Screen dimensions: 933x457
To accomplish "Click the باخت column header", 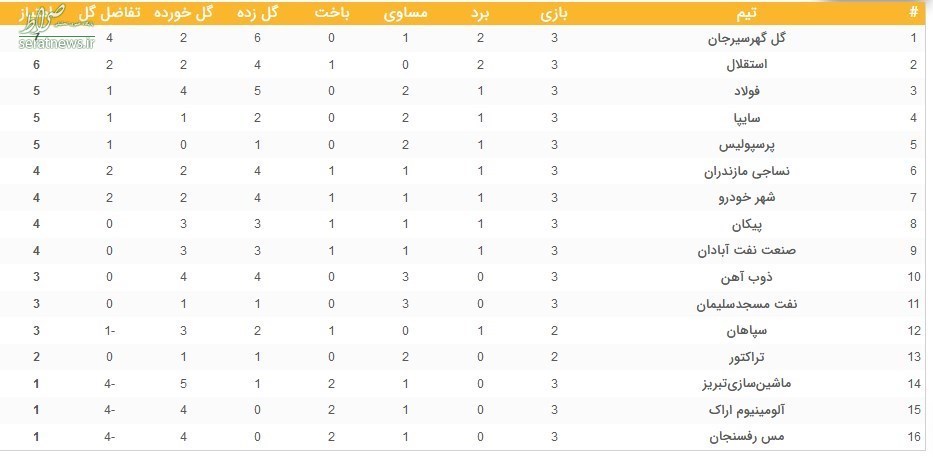I will tap(331, 14).
